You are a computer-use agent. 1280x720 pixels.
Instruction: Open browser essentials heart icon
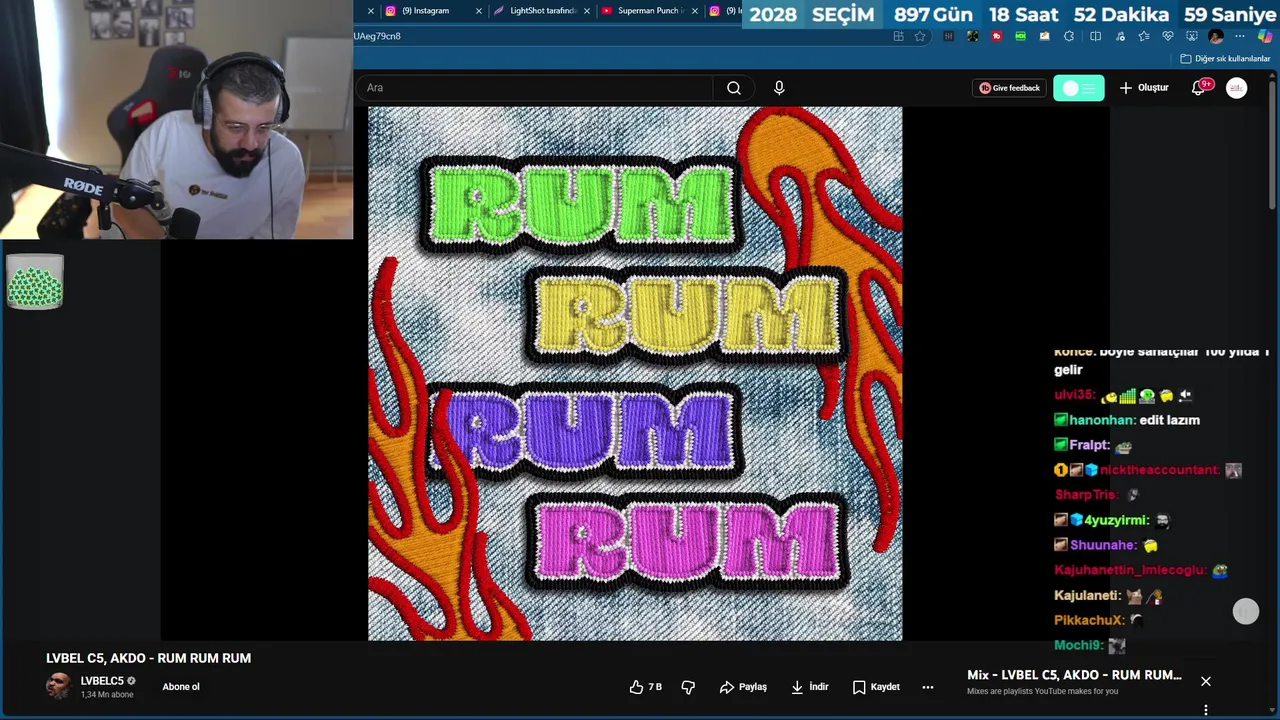click(x=1168, y=36)
